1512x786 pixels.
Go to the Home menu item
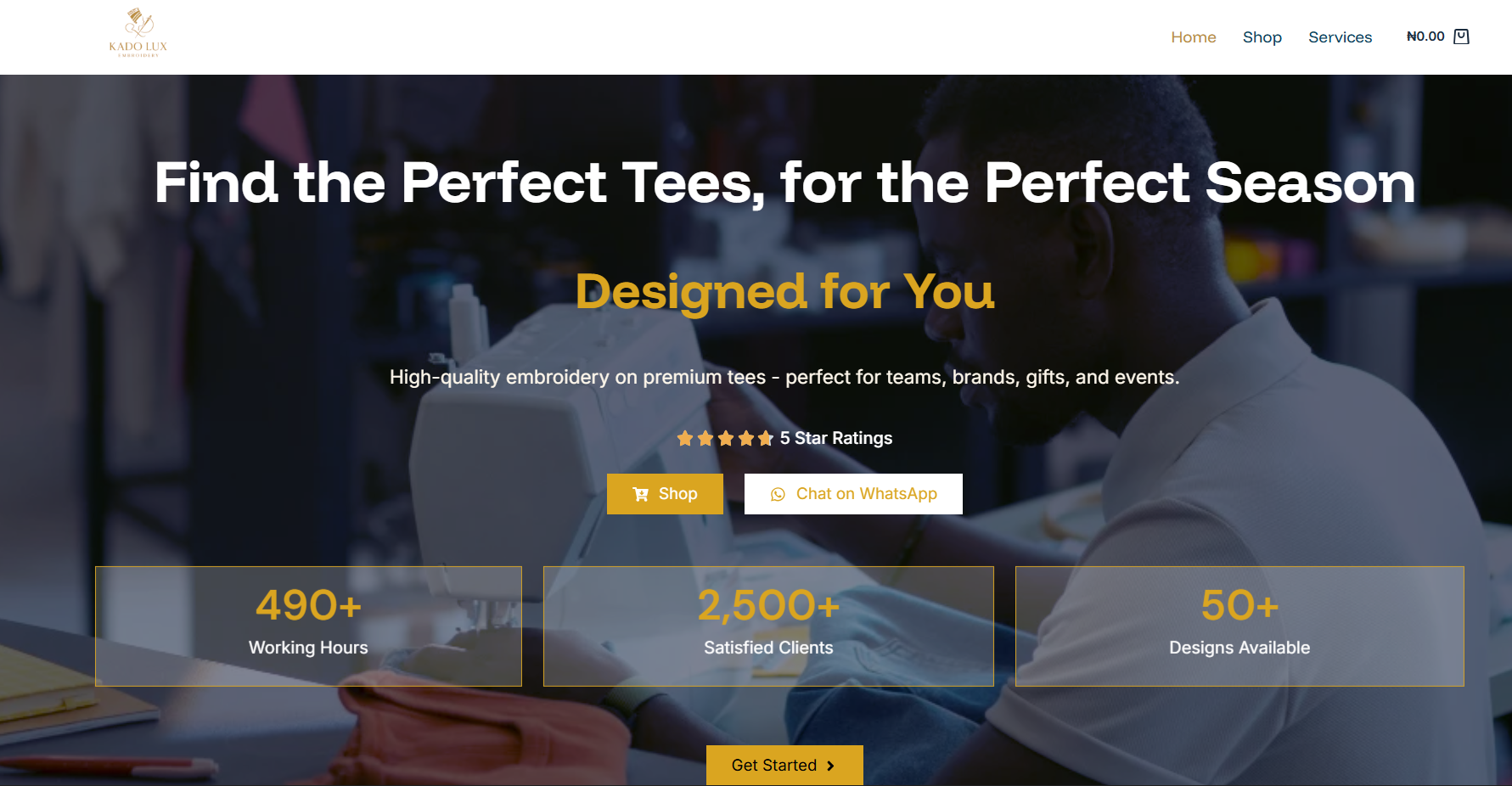tap(1194, 37)
